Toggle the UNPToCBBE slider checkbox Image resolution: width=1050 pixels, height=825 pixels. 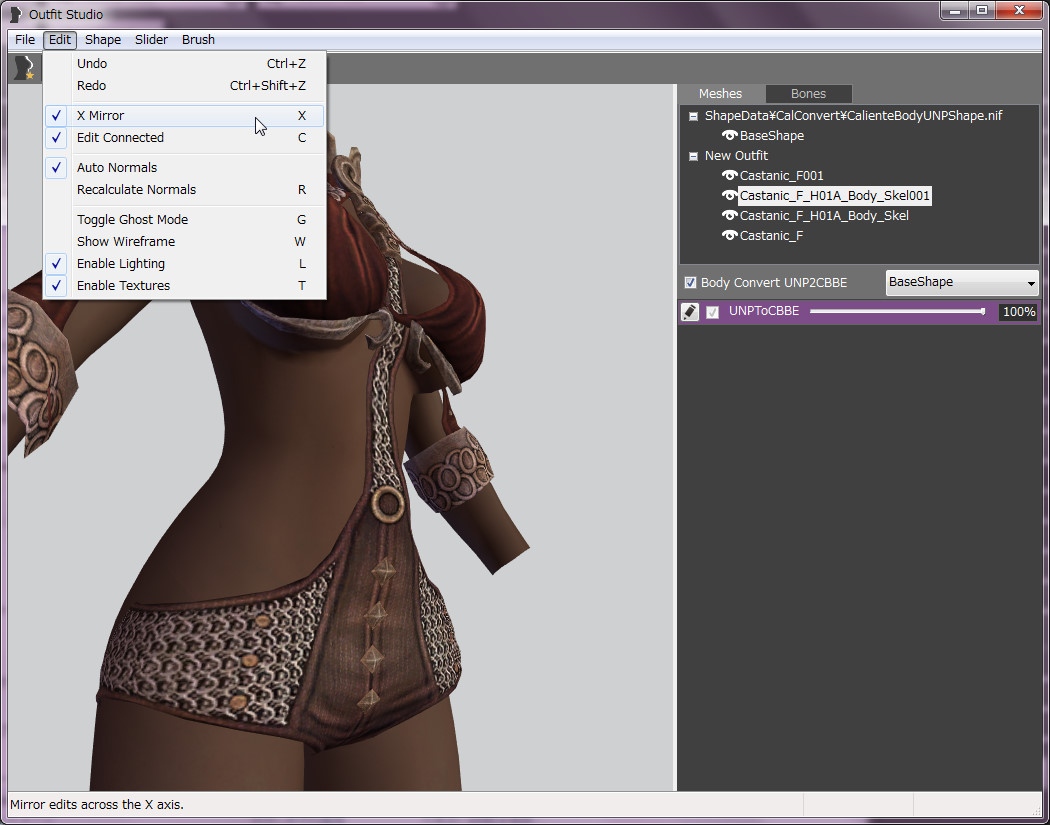(x=713, y=312)
